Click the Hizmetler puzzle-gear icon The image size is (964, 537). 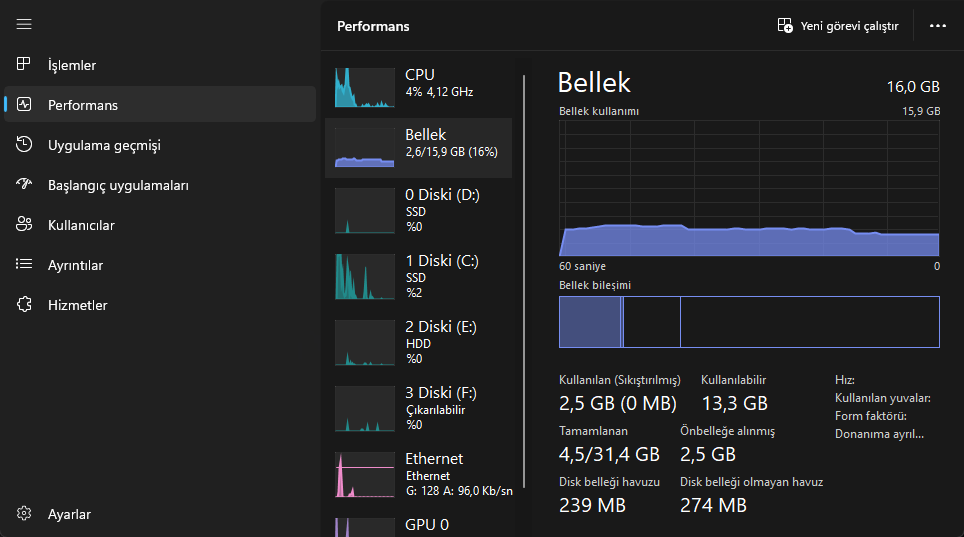pyautogui.click(x=25, y=305)
